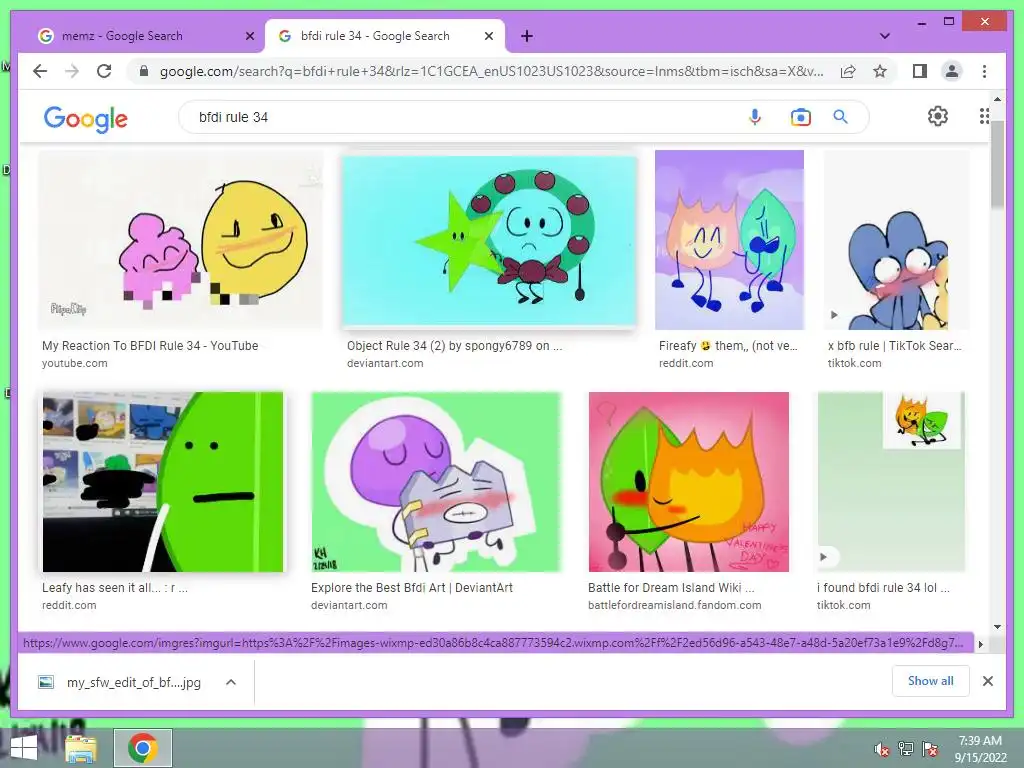1024x768 pixels.
Task: Click battlefordreamisland.fandom.com source text
Action: pyautogui.click(x=675, y=605)
